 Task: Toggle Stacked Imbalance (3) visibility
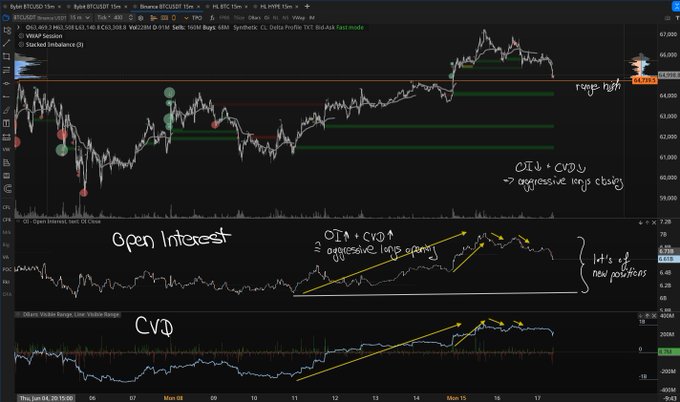[x=21, y=45]
